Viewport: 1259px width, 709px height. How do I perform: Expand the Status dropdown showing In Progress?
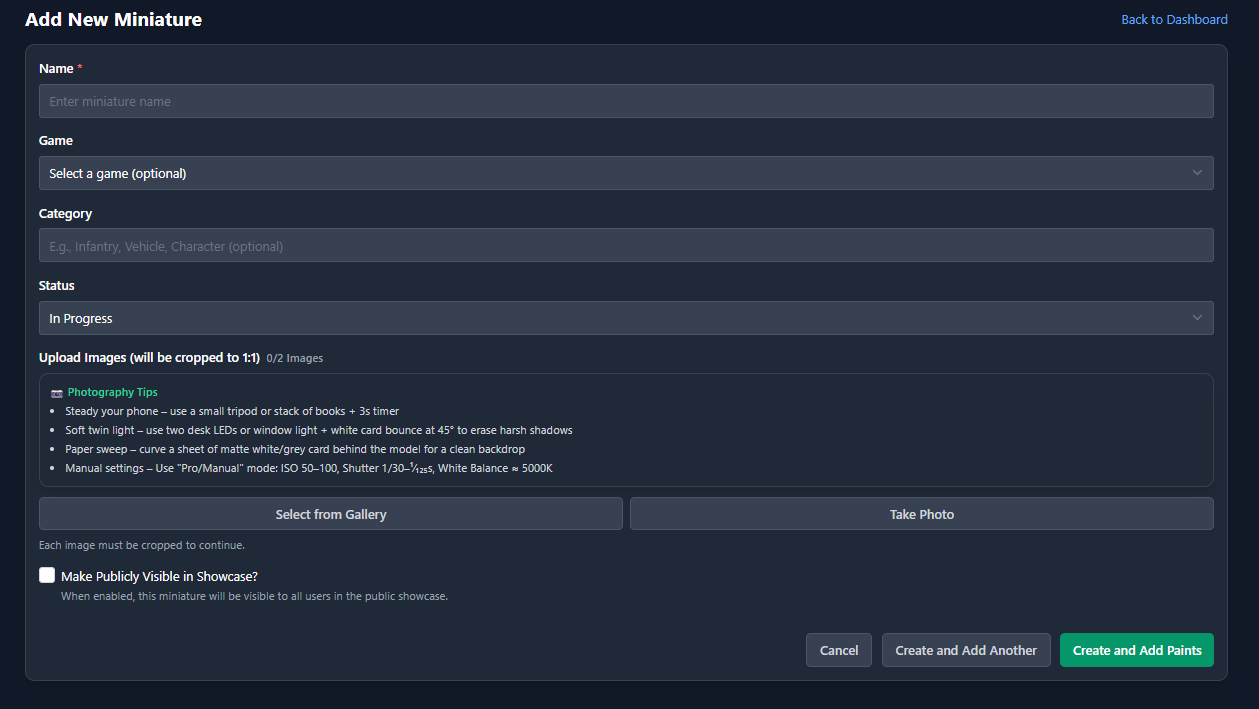[626, 318]
